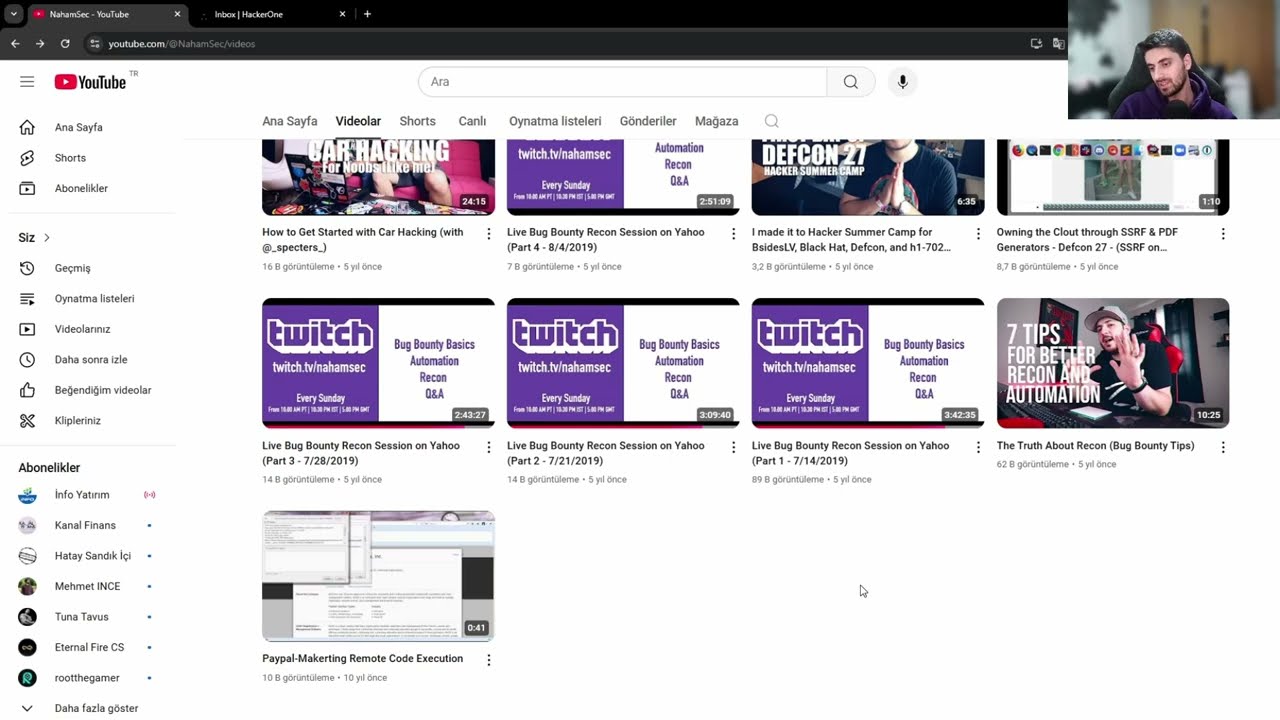Switch to Inbox | HackerOne browser tab
This screenshot has height=720, width=1280.
272,14
